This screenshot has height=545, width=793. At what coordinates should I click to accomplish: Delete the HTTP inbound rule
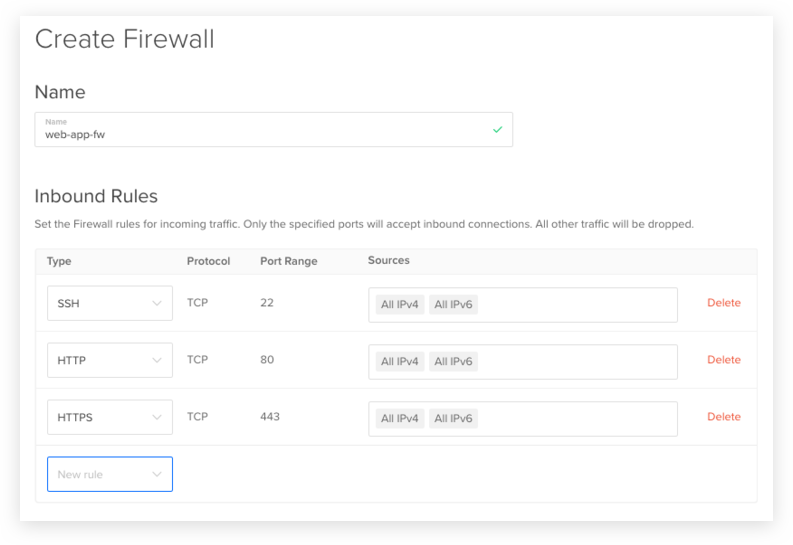coord(724,360)
